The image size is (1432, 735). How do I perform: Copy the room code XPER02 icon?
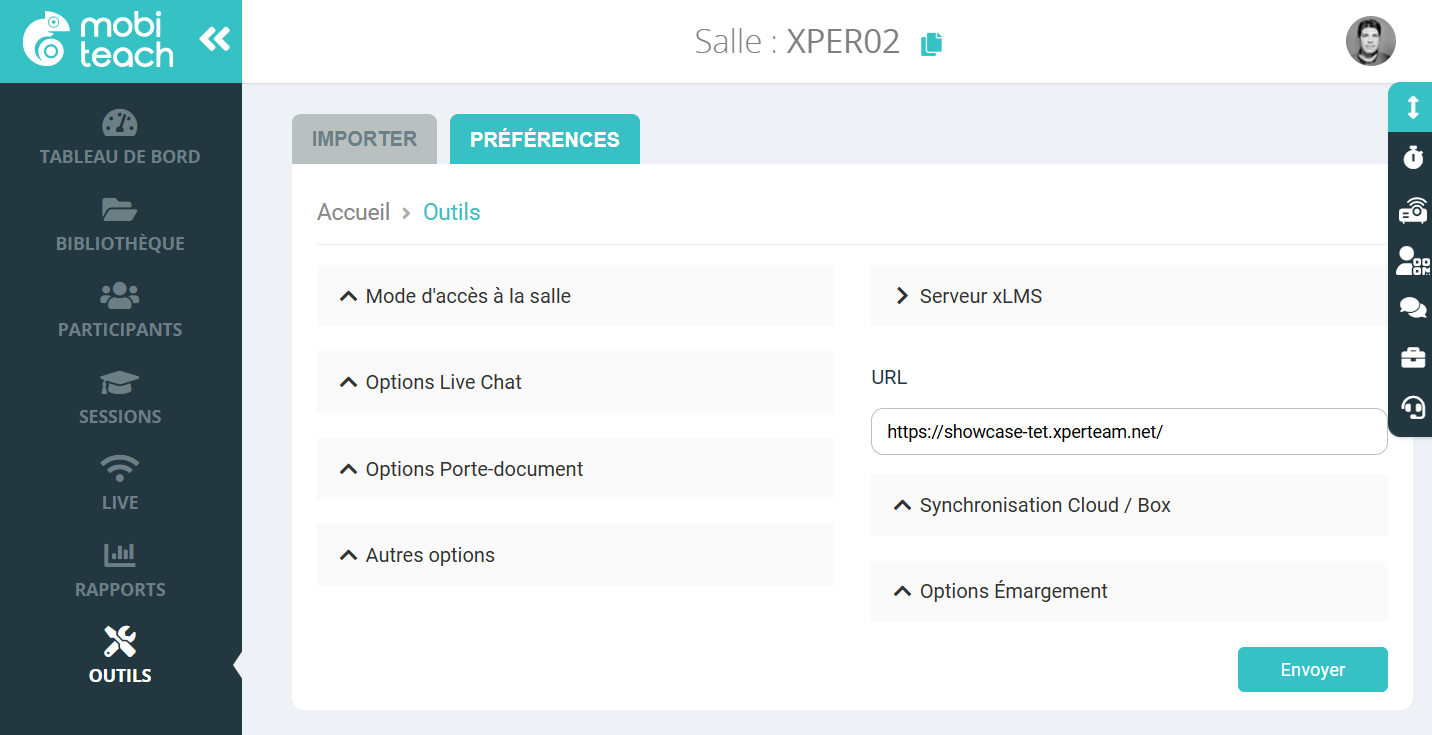click(x=931, y=43)
